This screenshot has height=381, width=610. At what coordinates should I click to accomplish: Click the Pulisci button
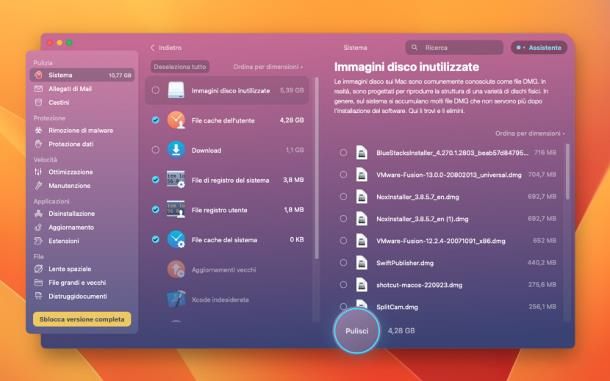[x=356, y=331]
